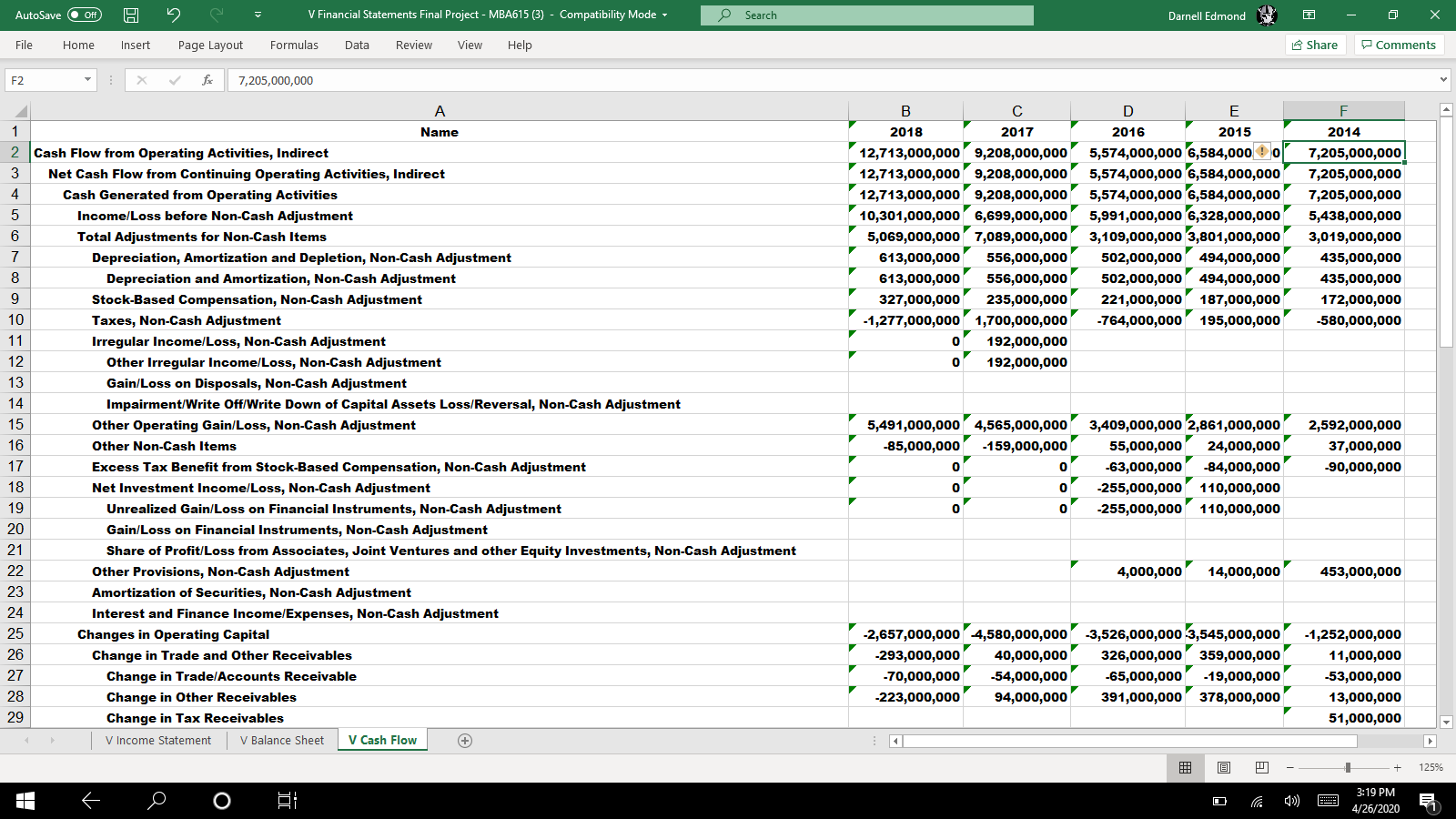Open the Compatibility Mode title dropdown

pyautogui.click(x=664, y=15)
